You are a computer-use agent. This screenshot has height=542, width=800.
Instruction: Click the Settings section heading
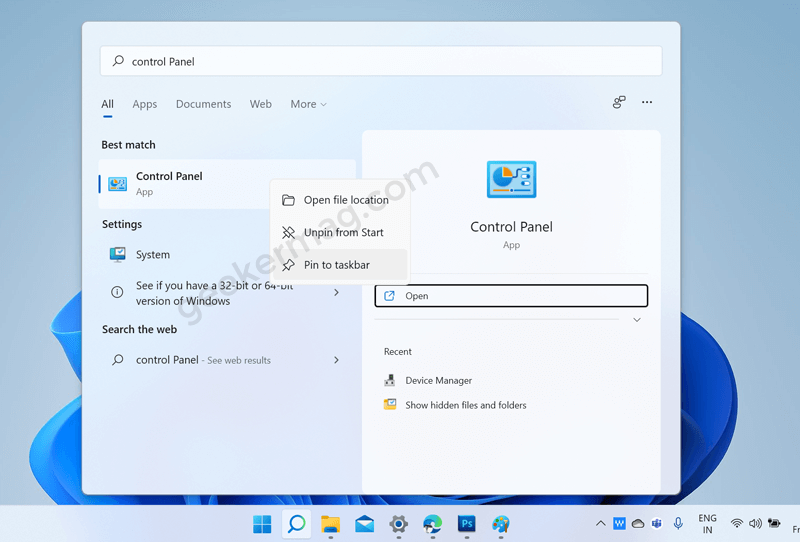[x=122, y=225]
